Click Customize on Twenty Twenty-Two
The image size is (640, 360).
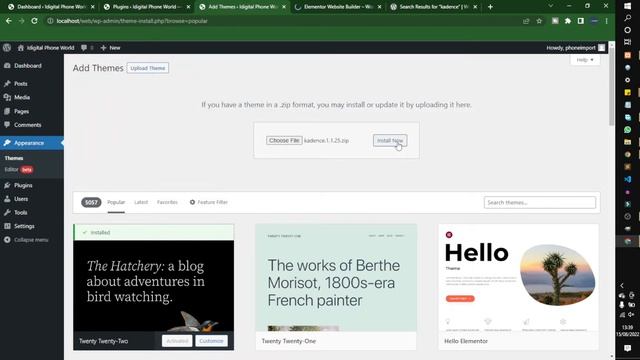[x=211, y=341]
